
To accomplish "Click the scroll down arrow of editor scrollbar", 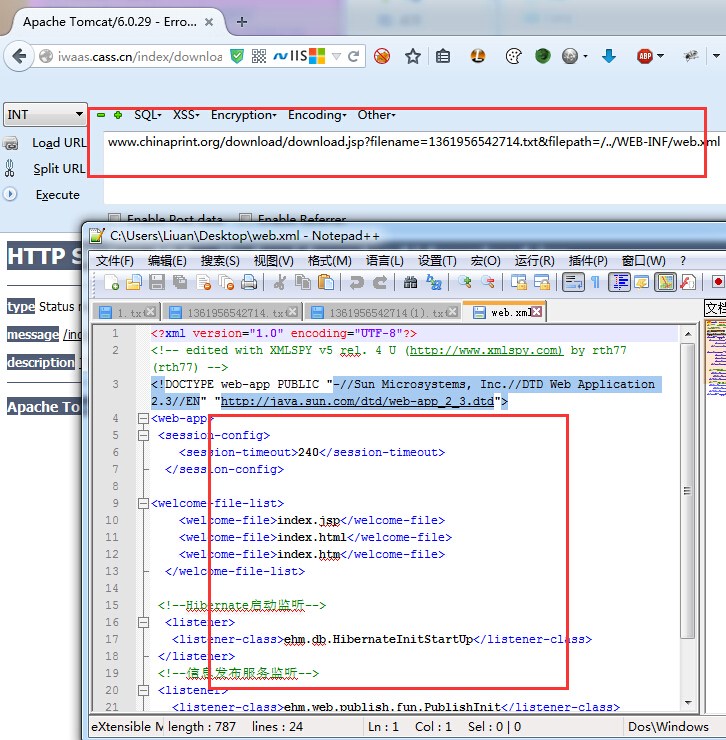I will [688, 703].
